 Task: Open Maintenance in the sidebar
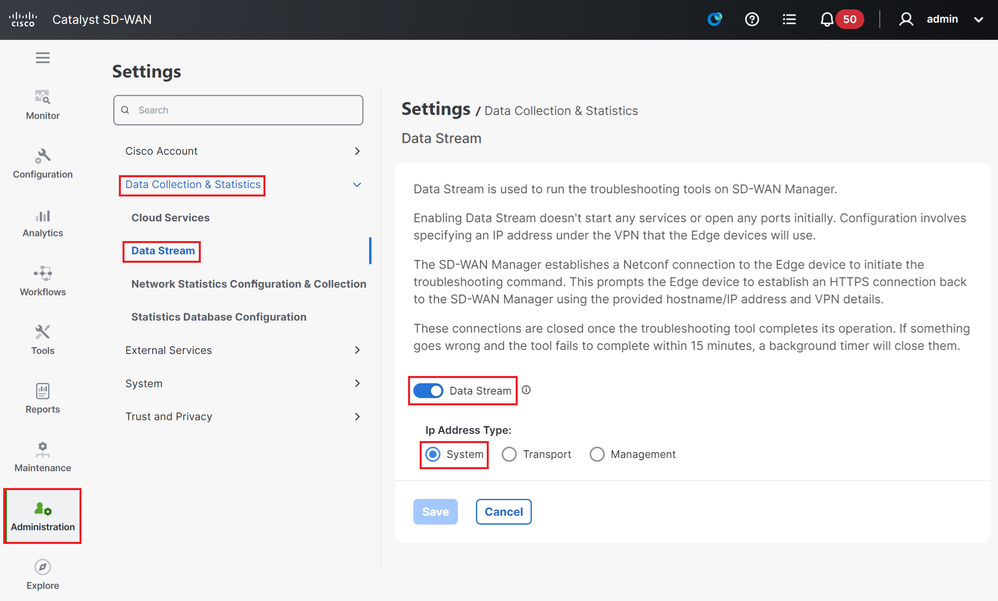pyautogui.click(x=43, y=457)
